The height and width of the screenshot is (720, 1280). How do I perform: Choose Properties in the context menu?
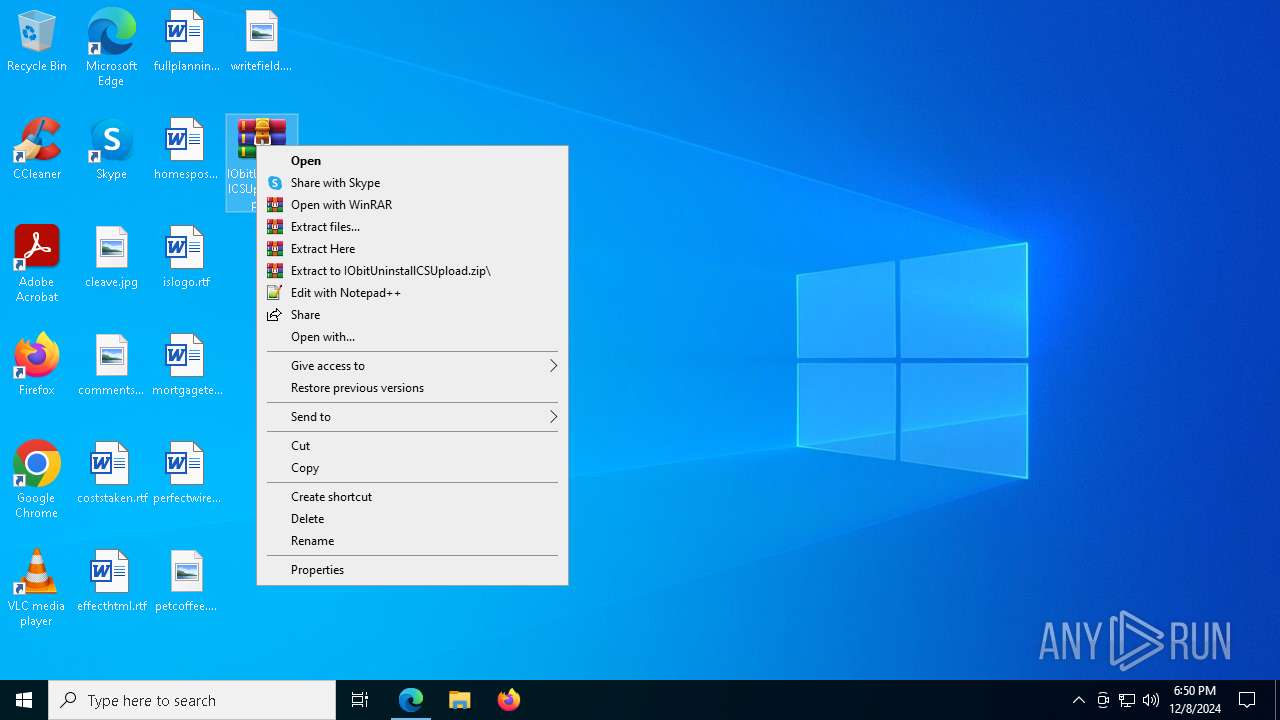(x=412, y=570)
